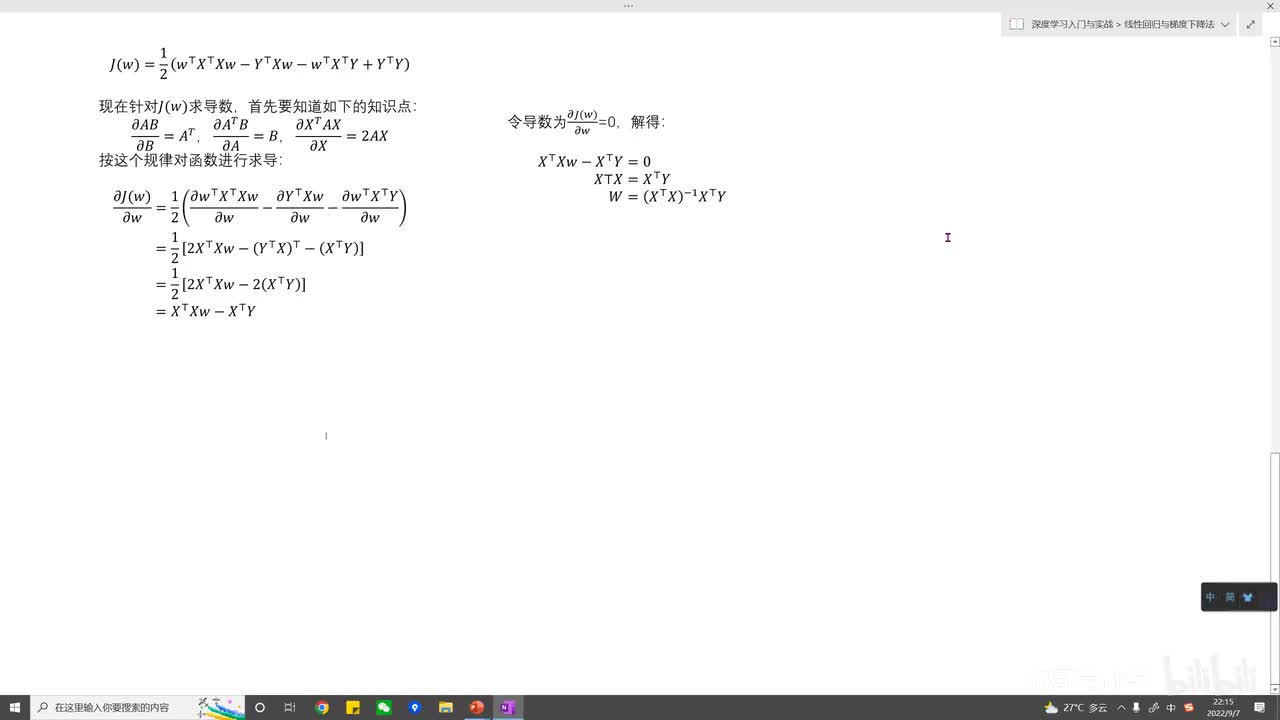Click the line 按这个规律对函数进行求导
This screenshot has width=1280, height=720.
click(190, 160)
